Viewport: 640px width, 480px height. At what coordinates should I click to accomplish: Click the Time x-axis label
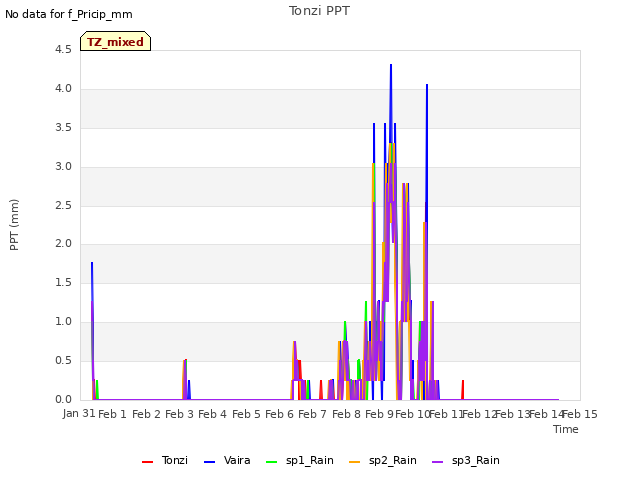click(566, 429)
